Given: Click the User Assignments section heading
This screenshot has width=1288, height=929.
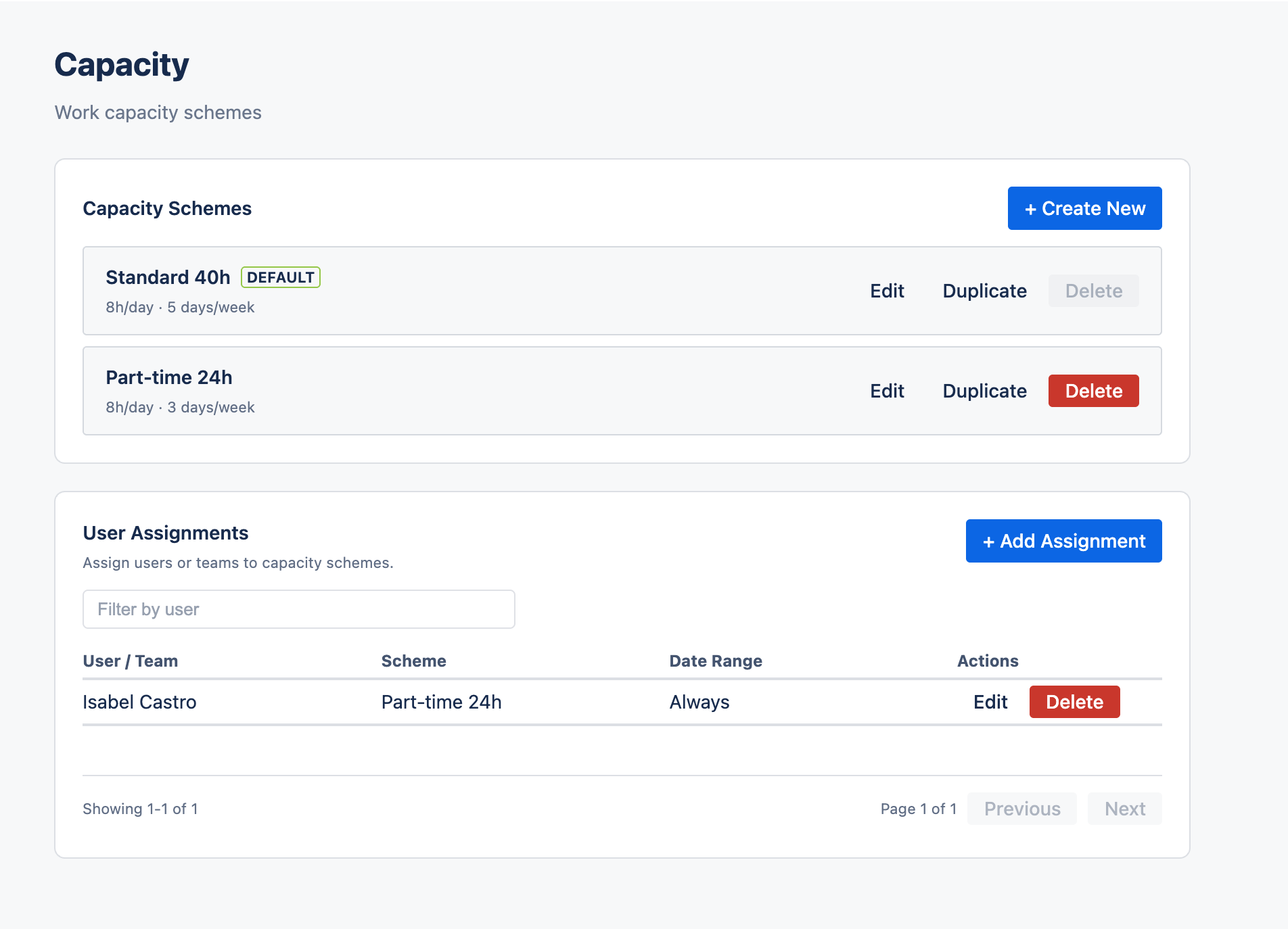Looking at the screenshot, I should pos(166,533).
